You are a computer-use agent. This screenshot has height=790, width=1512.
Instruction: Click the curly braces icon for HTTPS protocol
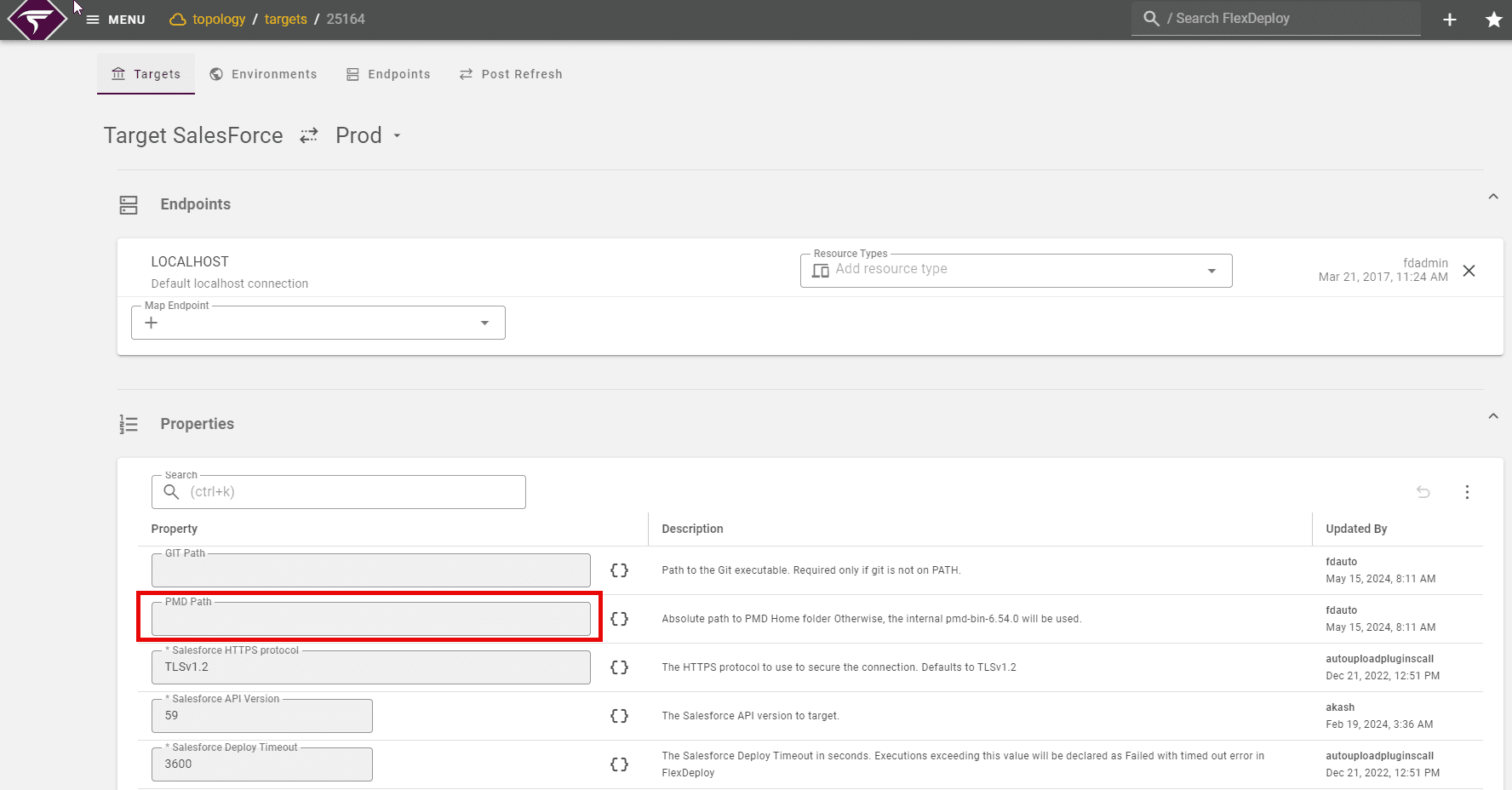pyautogui.click(x=620, y=667)
